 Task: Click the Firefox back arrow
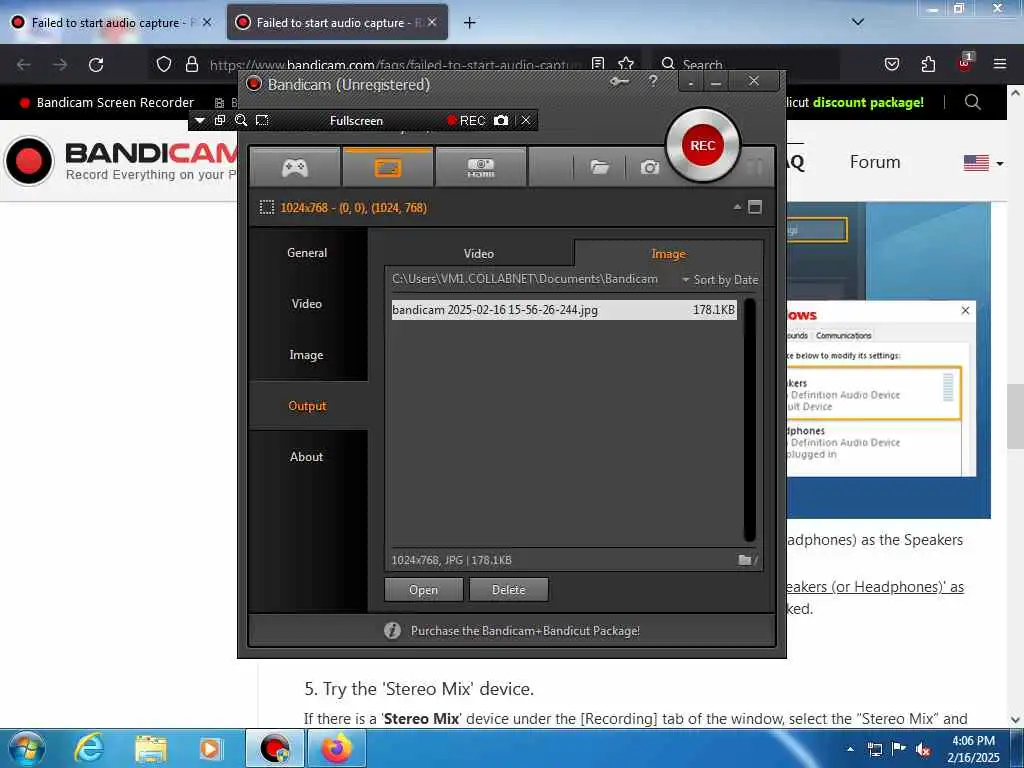coord(24,65)
